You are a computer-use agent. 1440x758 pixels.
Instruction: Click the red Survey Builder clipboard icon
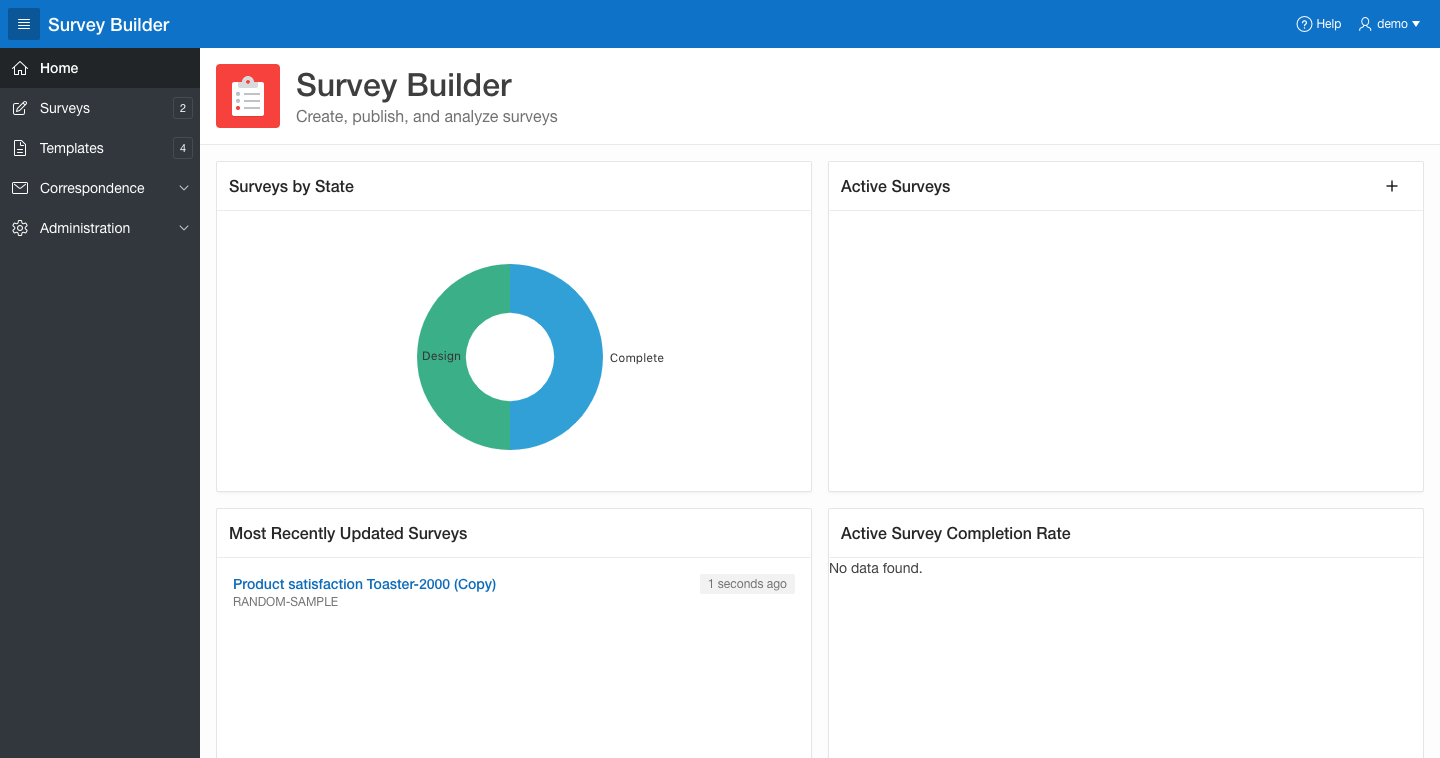click(x=248, y=96)
